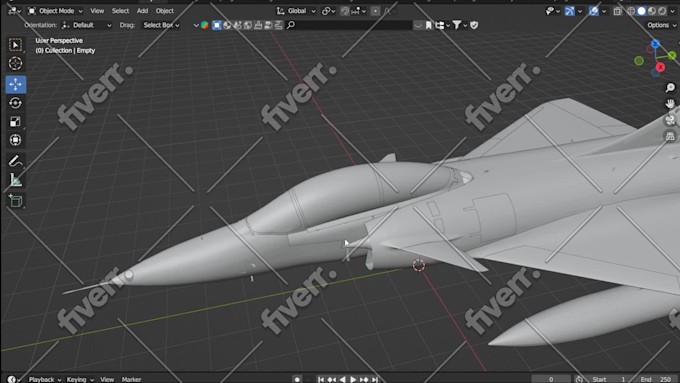Click the blue square filter icon
This screenshot has width=680, height=383.
(x=216, y=25)
